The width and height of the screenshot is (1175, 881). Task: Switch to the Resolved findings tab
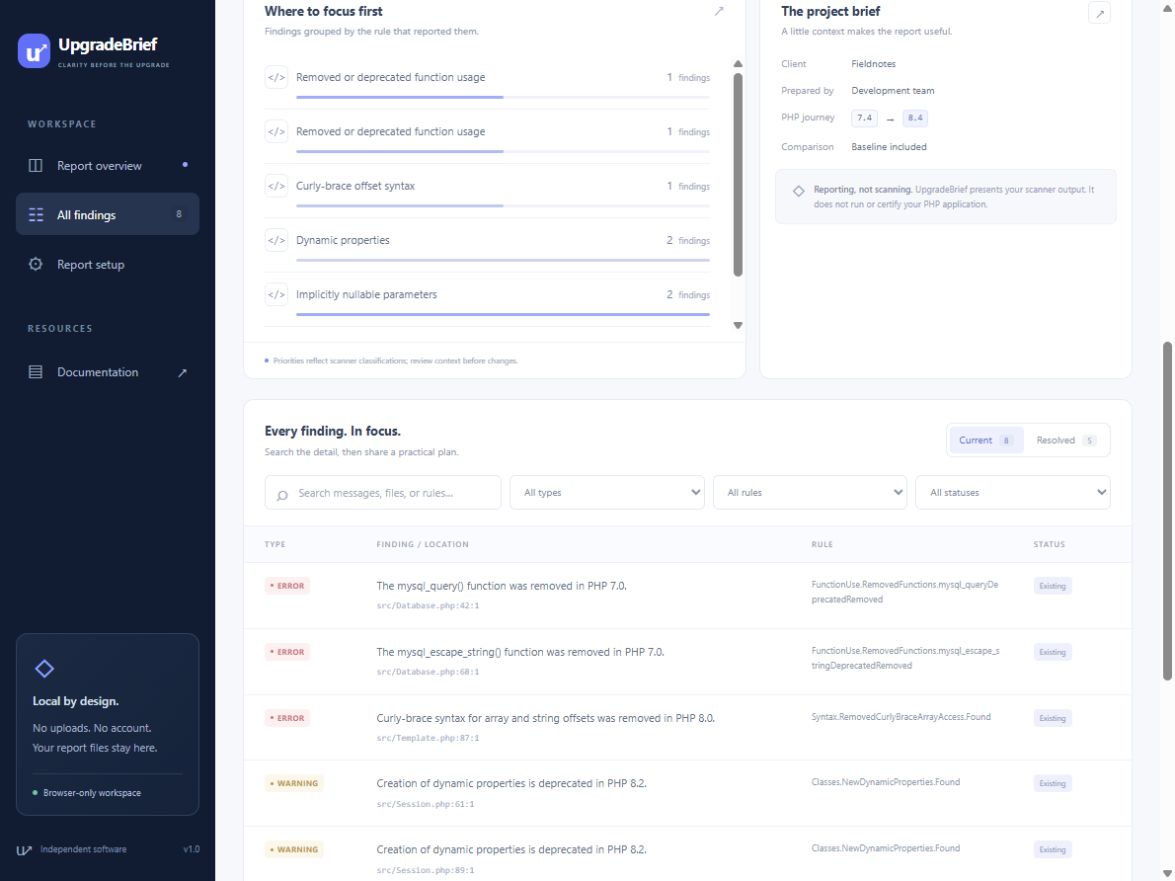(1066, 440)
